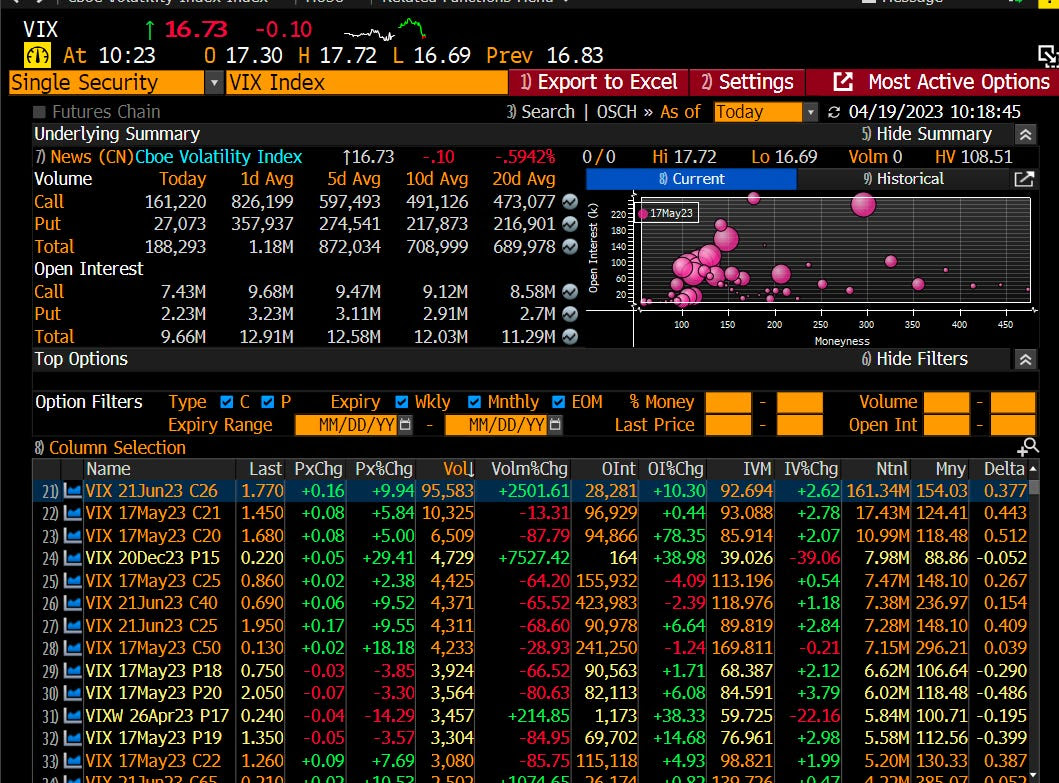The height and width of the screenshot is (783, 1059).
Task: Open chart icon for VIX 17May23 C50
Action: point(72,649)
